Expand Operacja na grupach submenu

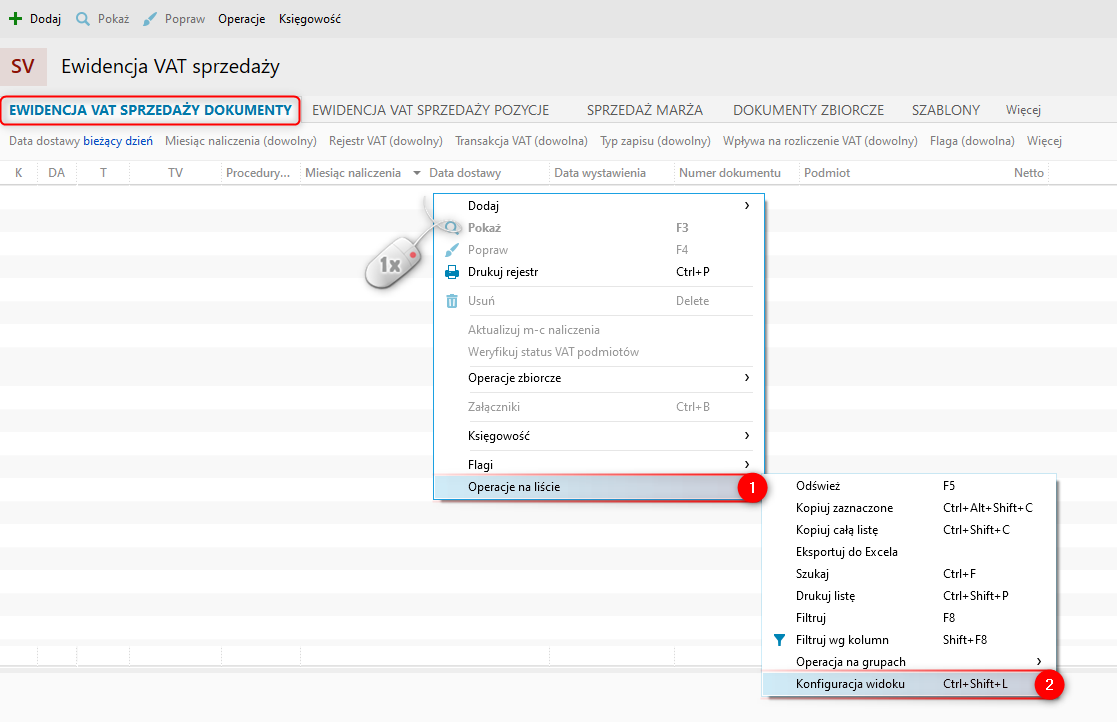pos(909,662)
